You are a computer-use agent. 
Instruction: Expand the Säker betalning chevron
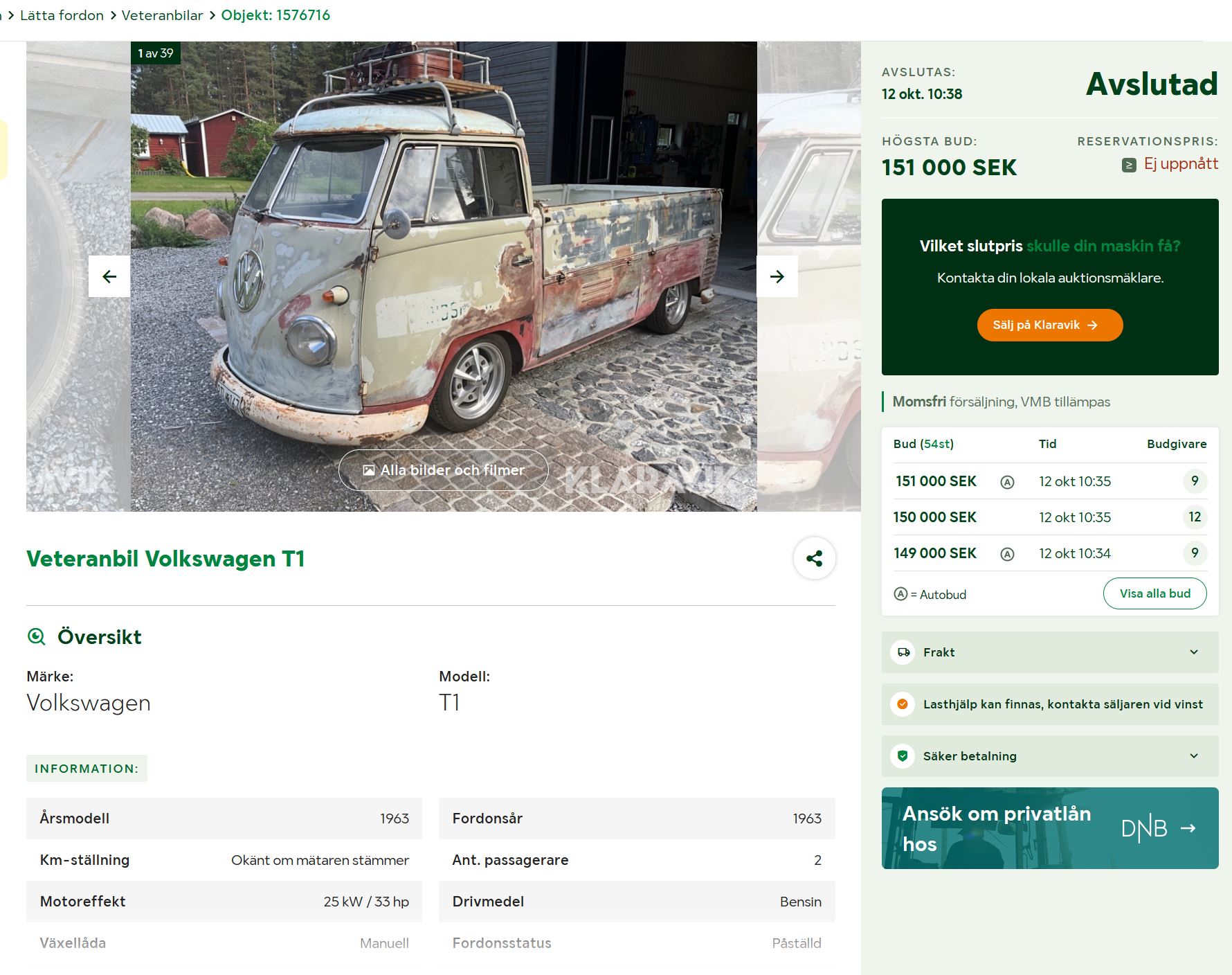[x=1193, y=756]
